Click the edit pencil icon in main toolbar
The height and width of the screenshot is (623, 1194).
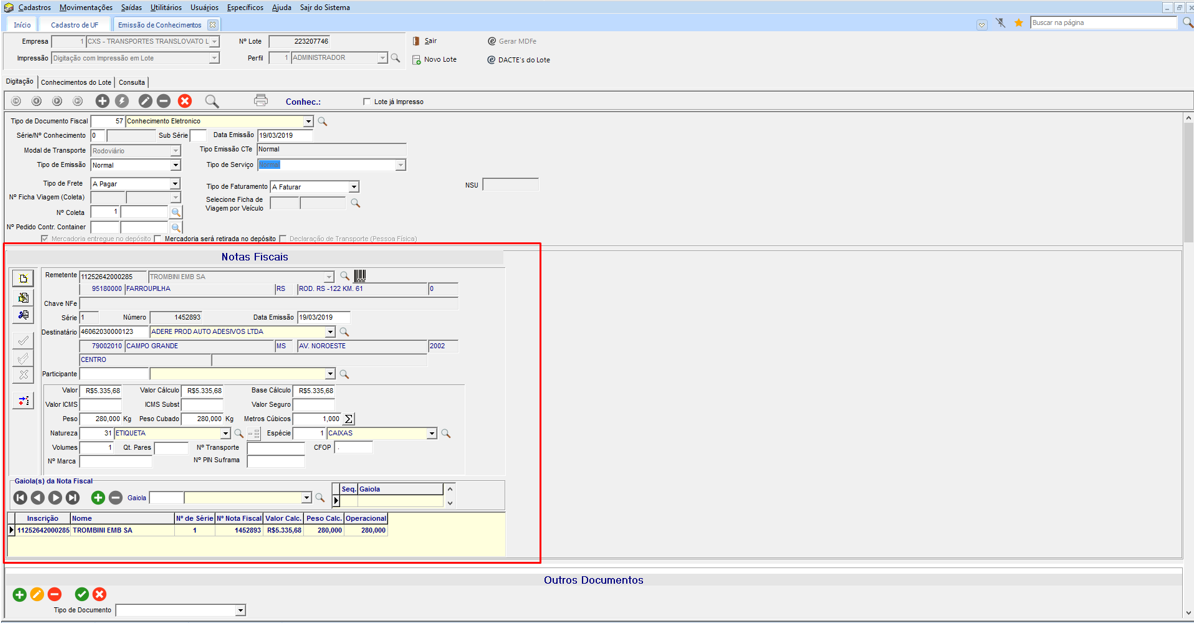click(145, 101)
